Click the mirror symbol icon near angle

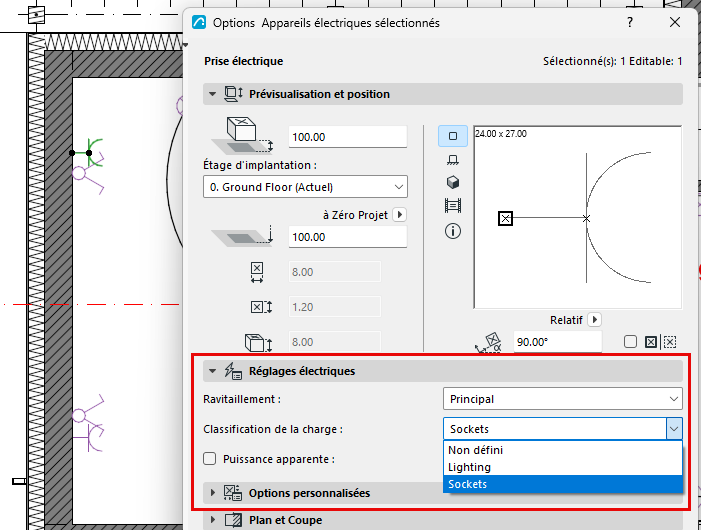[651, 342]
